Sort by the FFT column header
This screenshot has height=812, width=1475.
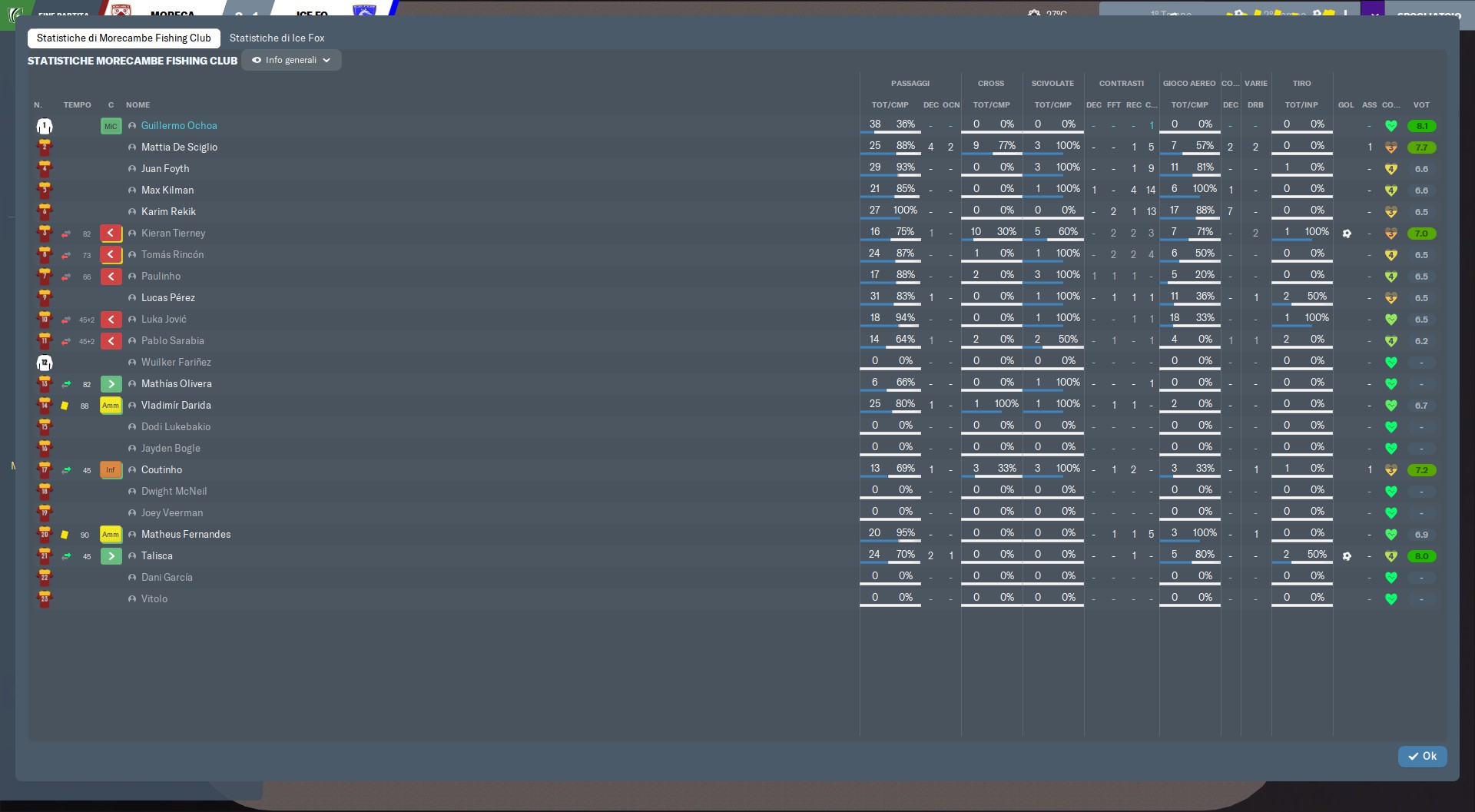[x=1114, y=105]
